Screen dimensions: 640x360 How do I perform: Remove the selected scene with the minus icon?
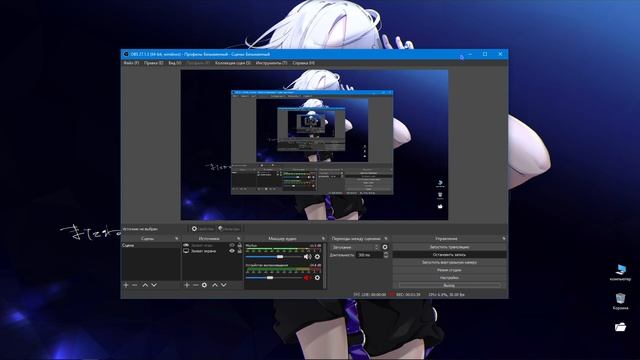click(x=135, y=285)
